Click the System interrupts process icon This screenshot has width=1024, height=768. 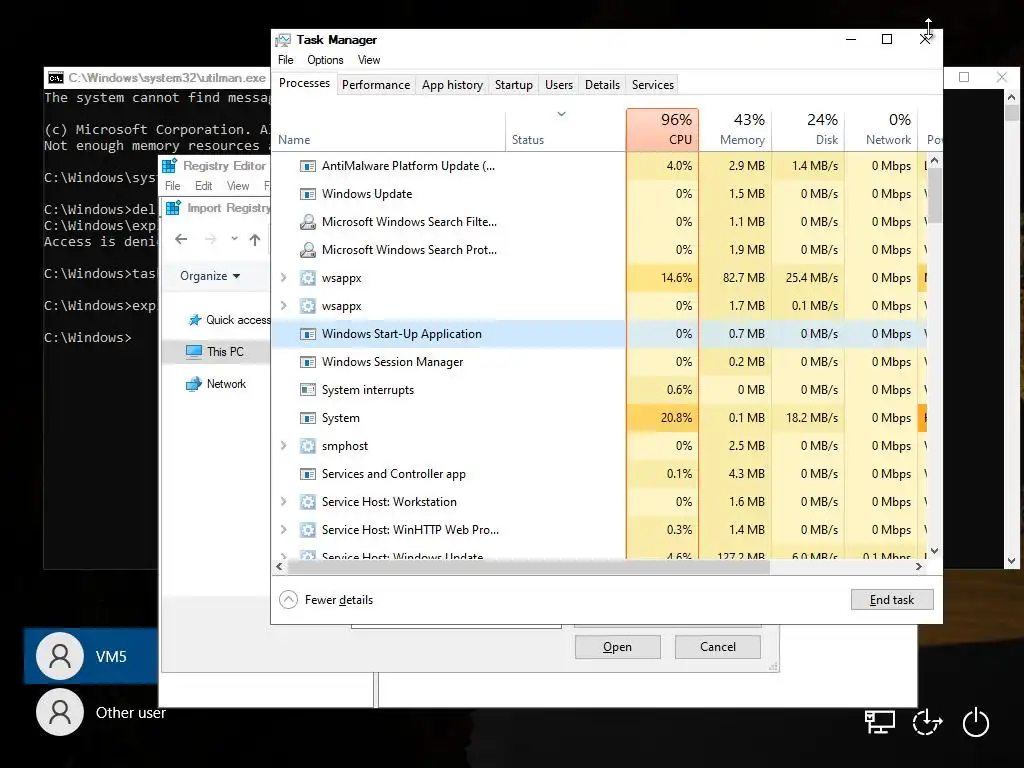coord(307,390)
